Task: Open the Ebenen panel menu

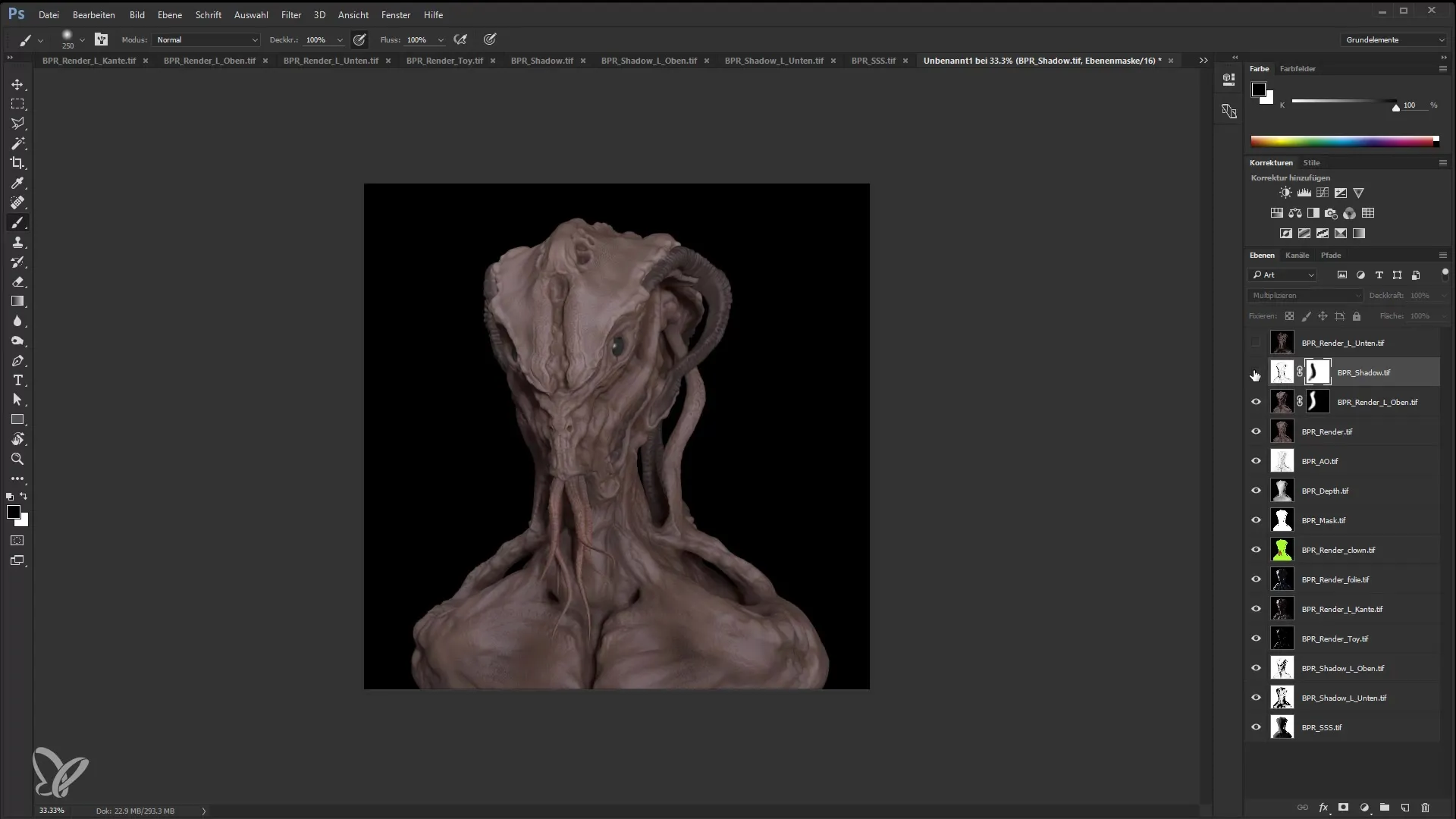Action: 1443,256
